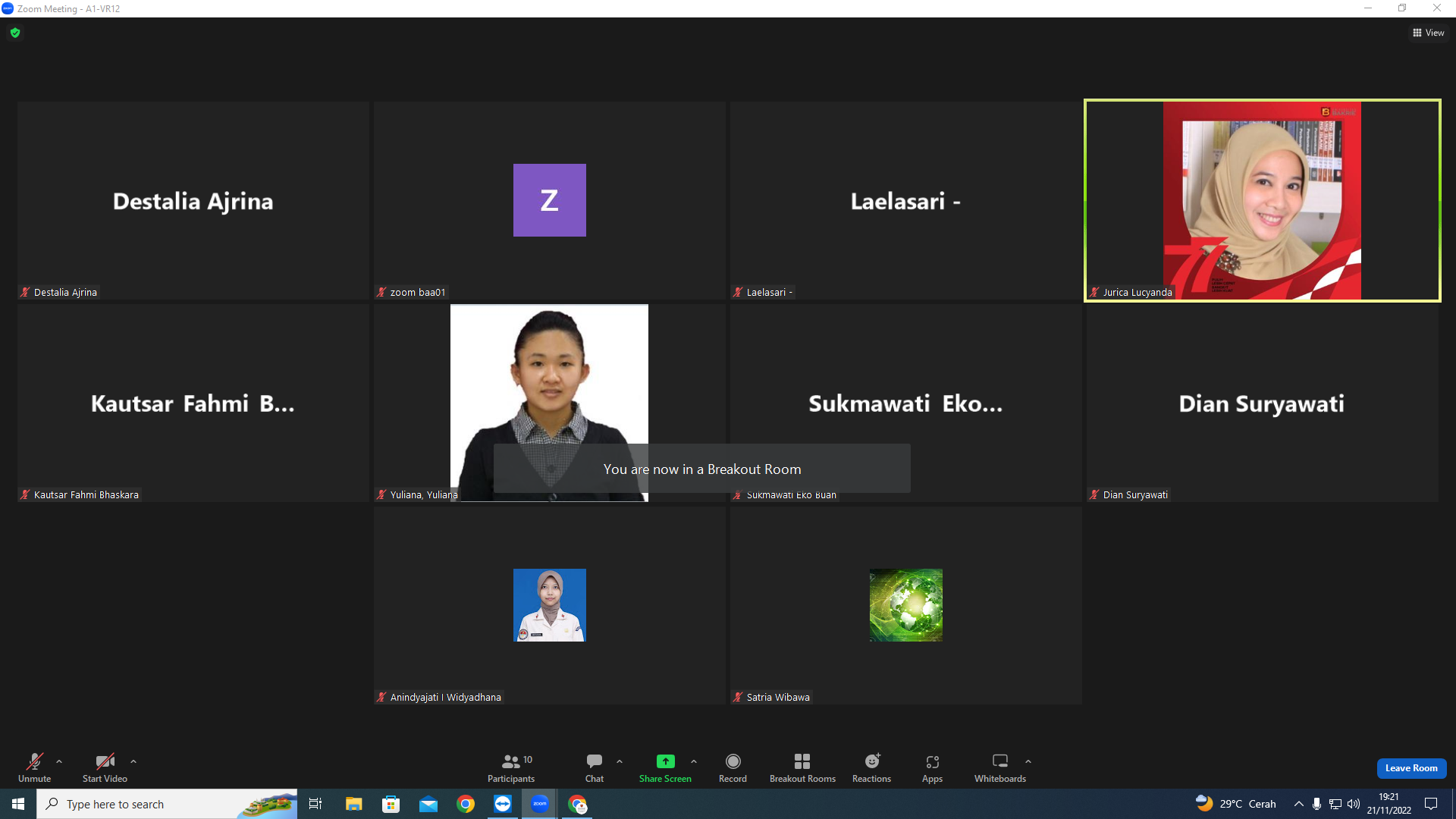The height and width of the screenshot is (819, 1456).
Task: Open the Reactions menu
Action: (871, 767)
